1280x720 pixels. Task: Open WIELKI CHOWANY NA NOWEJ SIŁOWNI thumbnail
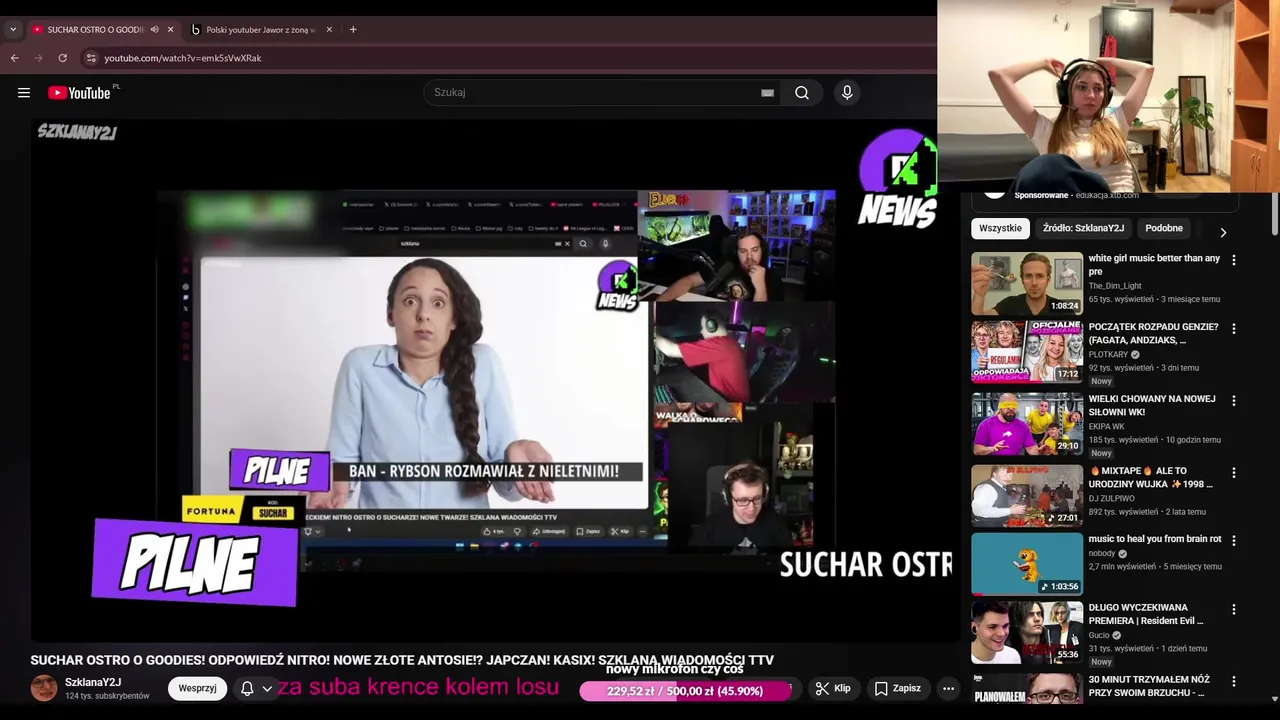coord(1027,424)
